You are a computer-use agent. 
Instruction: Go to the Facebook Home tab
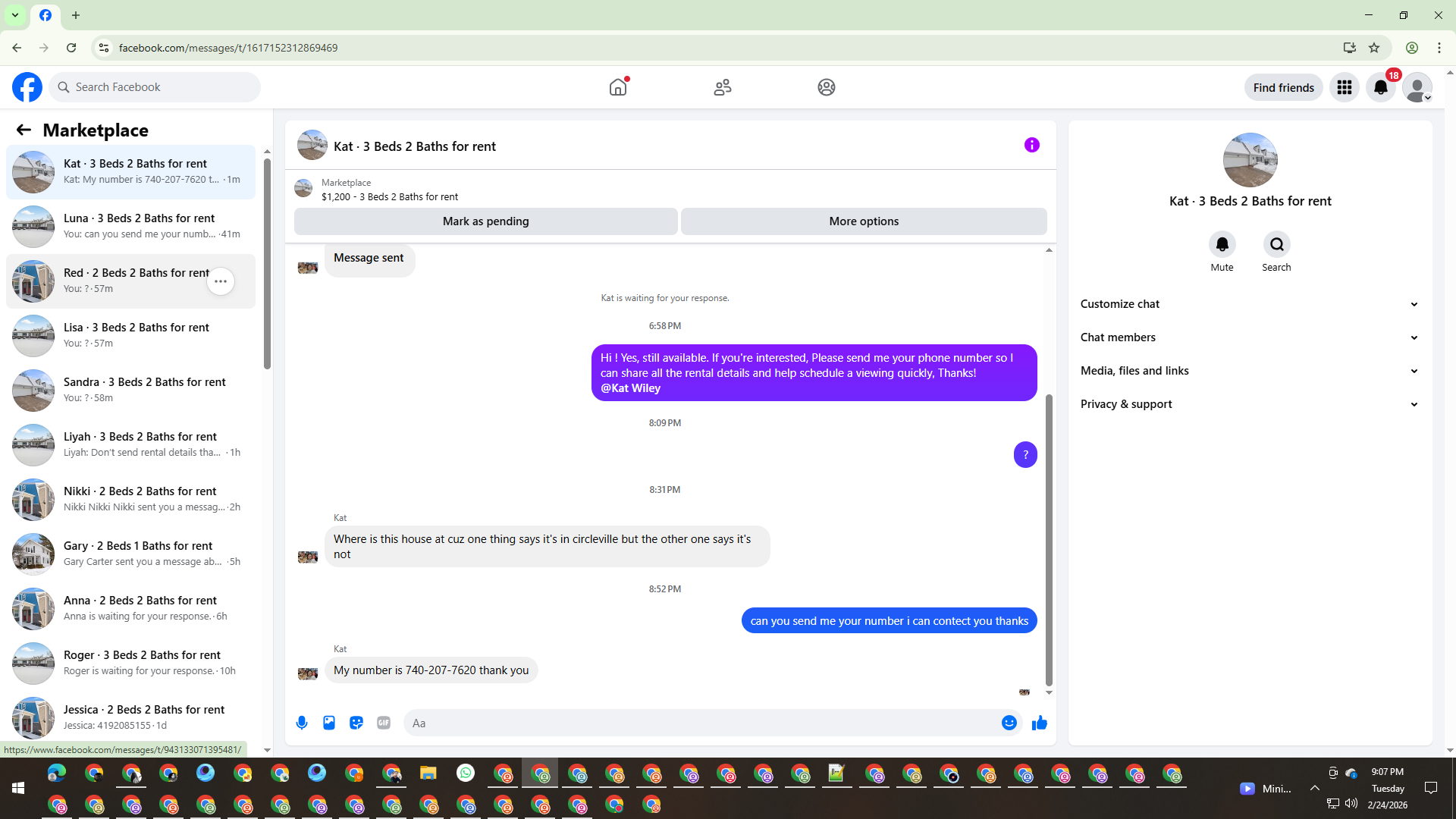click(x=618, y=87)
